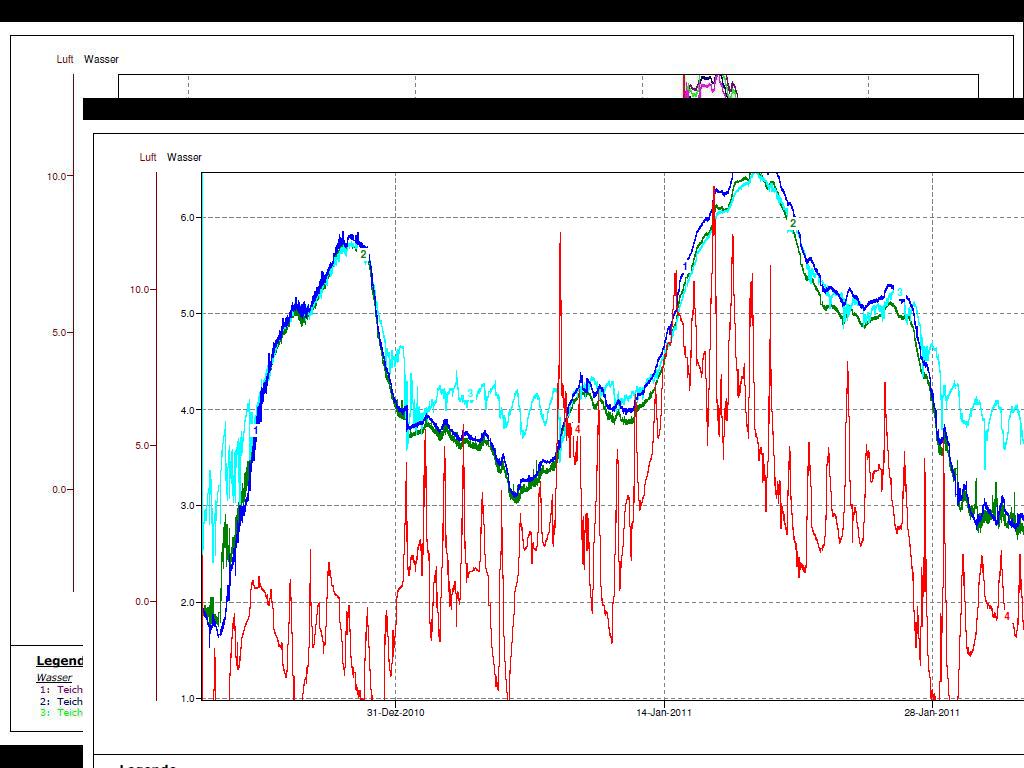Click the Luft axis label of the back chart
Viewport: 1024px width, 768px height.
tap(65, 59)
